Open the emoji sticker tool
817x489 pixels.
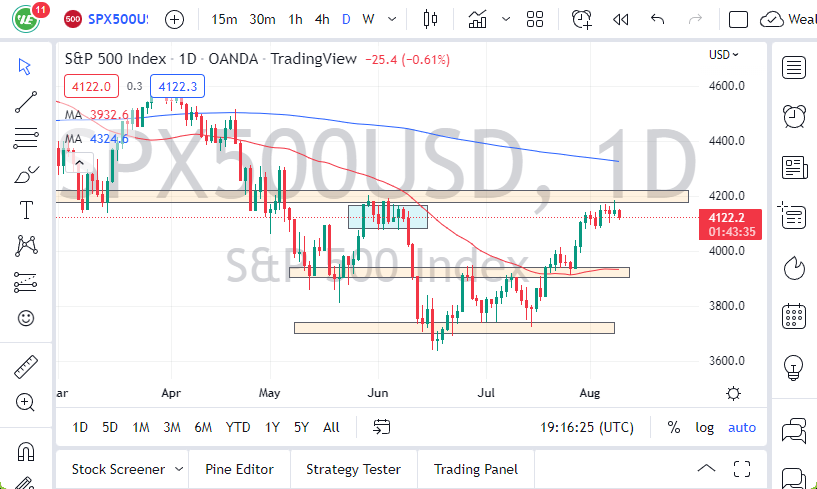26,318
